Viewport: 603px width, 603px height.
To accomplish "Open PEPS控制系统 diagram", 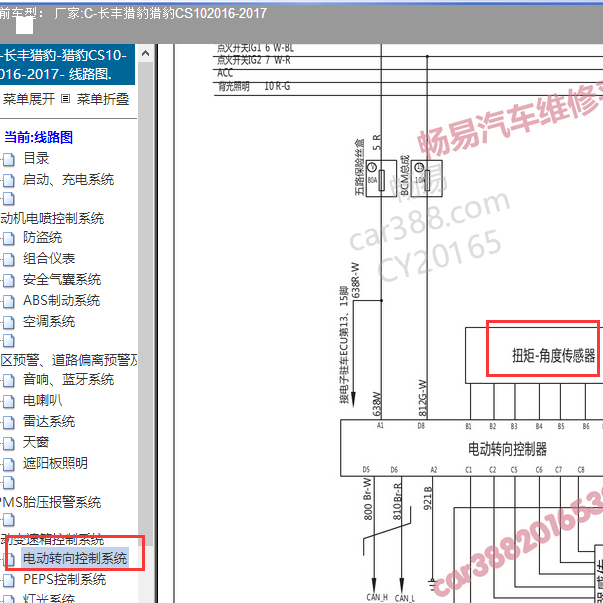I will [65, 580].
